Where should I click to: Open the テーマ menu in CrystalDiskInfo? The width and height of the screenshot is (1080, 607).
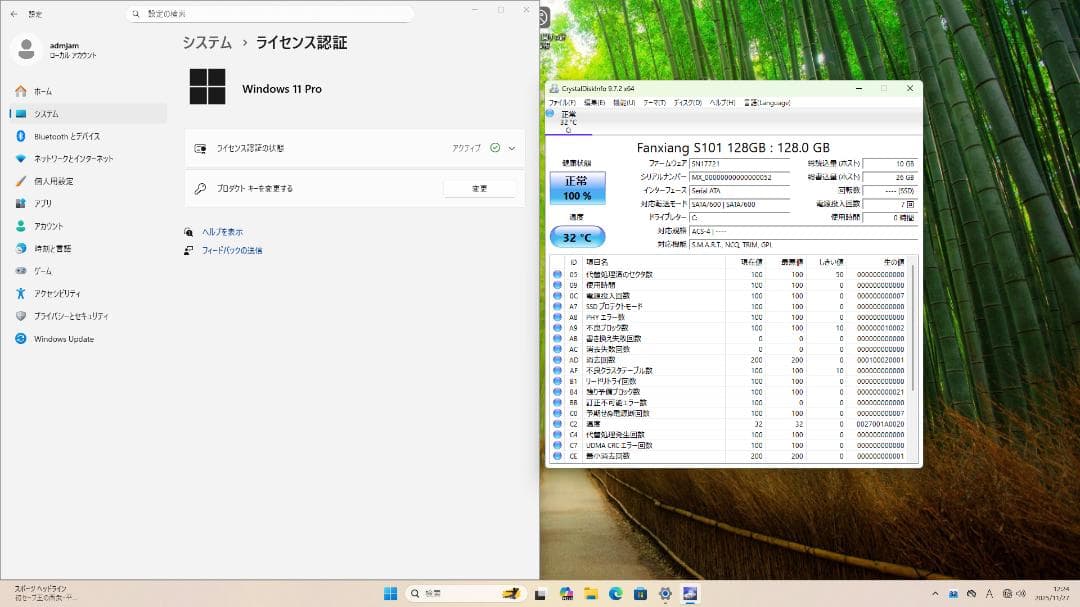(x=654, y=102)
